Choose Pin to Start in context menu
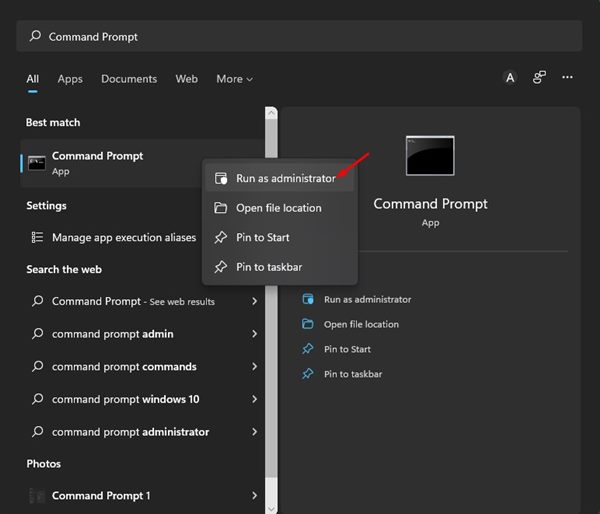This screenshot has height=514, width=600. pos(263,238)
